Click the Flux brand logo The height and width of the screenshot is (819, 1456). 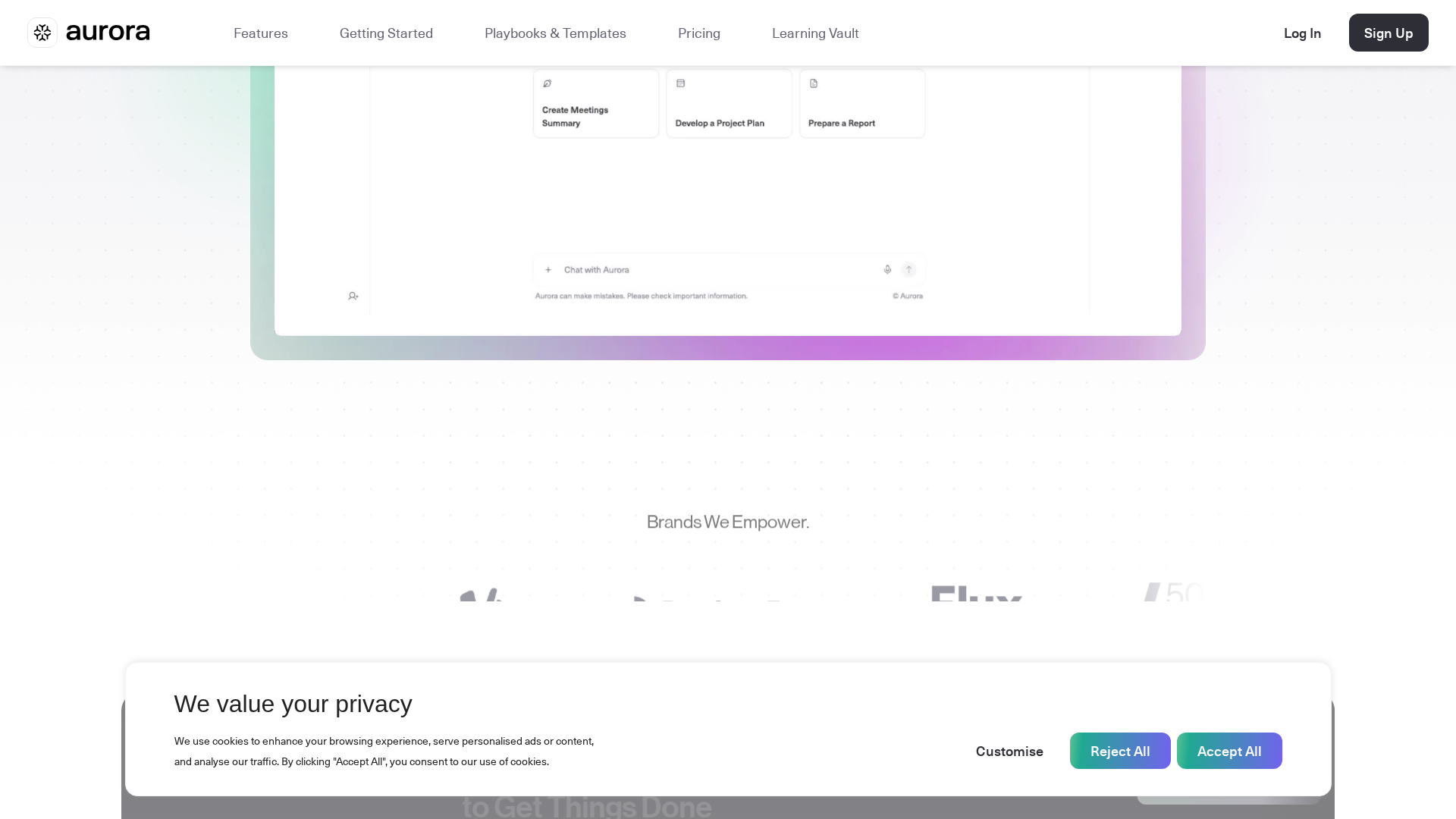coord(976,594)
